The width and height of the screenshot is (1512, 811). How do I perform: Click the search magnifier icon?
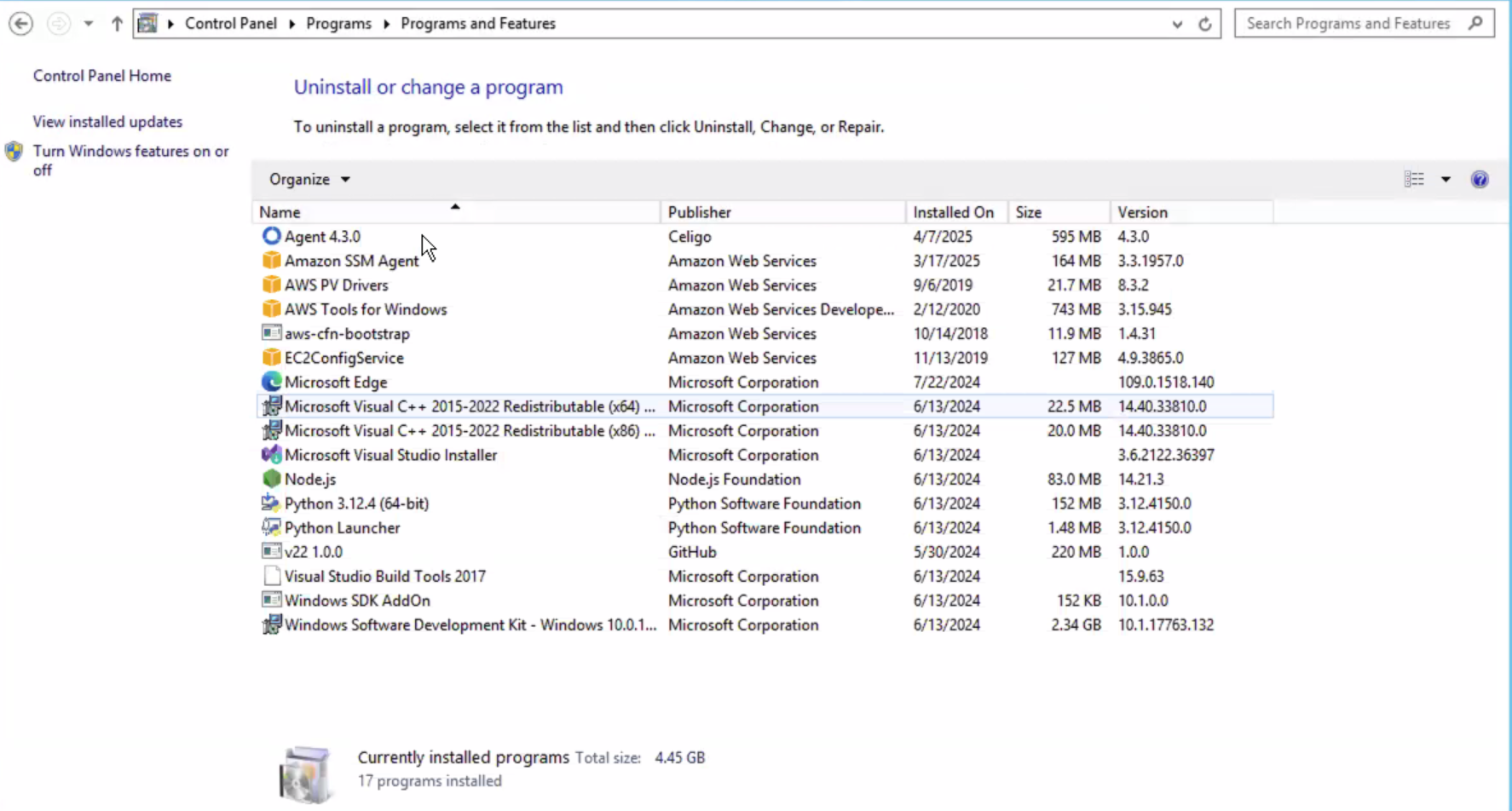1475,23
